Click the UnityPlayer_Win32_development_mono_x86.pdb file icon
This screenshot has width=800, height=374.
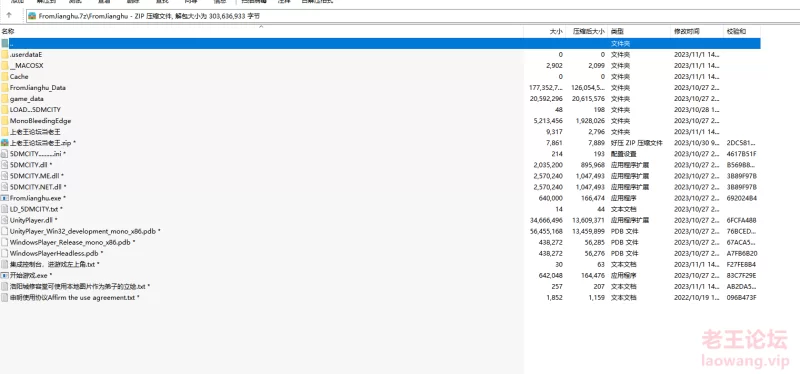tap(5, 231)
